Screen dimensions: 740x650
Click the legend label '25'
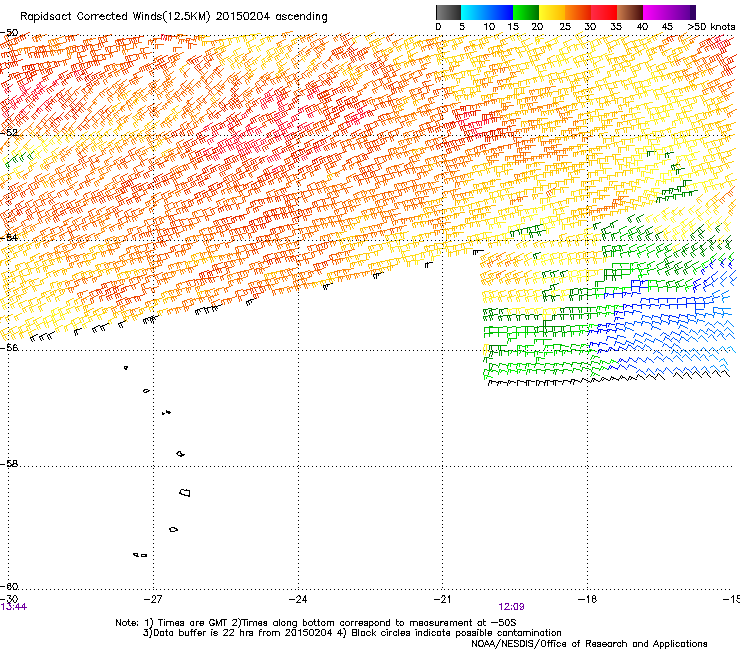(565, 26)
